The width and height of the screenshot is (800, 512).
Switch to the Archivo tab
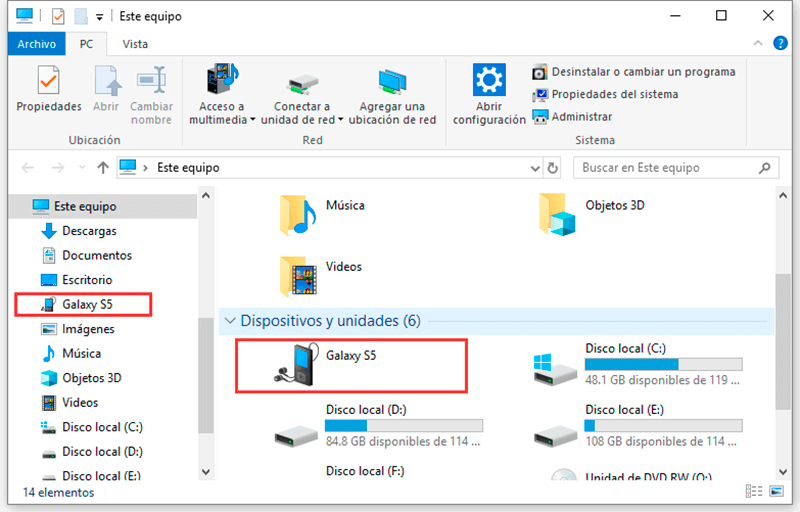coord(37,44)
